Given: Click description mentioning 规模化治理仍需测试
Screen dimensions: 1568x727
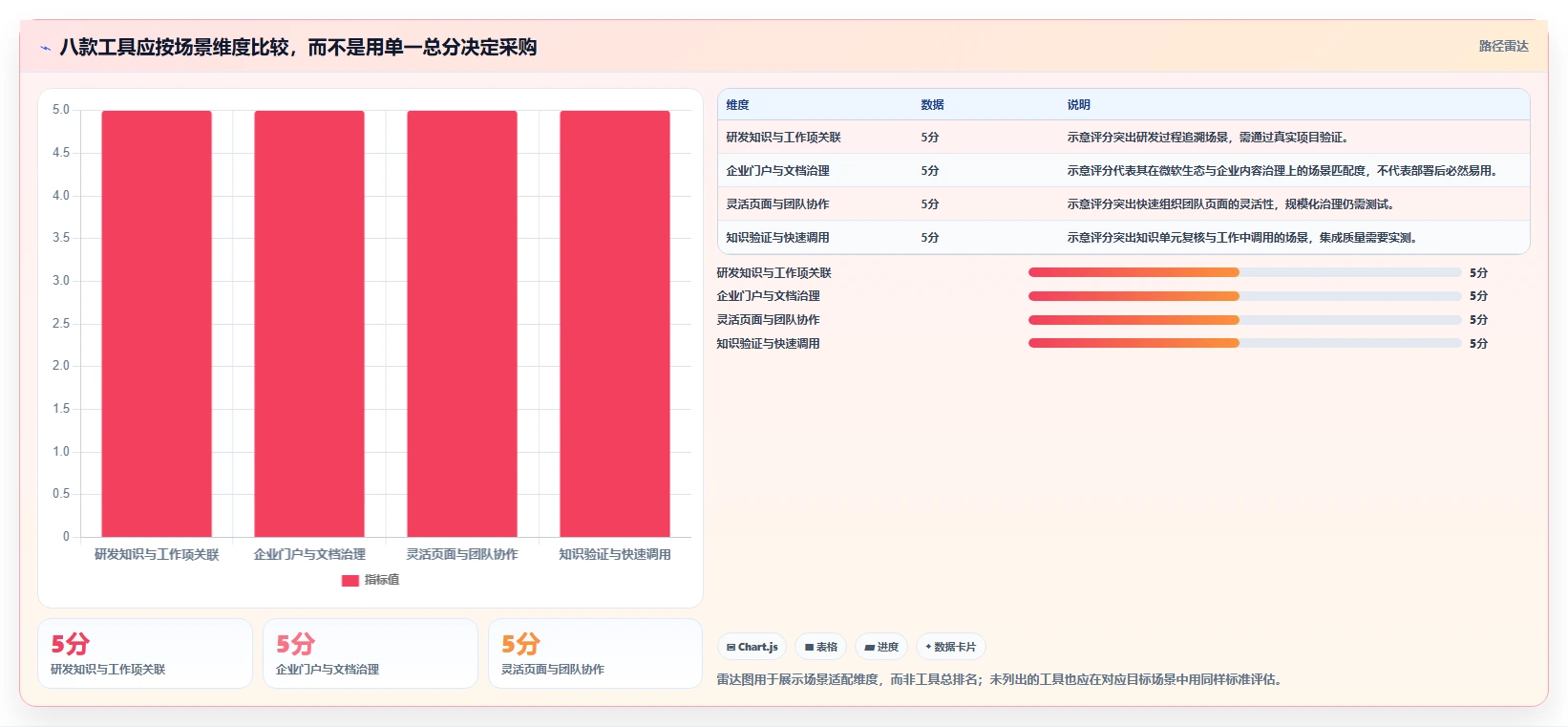Looking at the screenshot, I should click(x=1232, y=204).
